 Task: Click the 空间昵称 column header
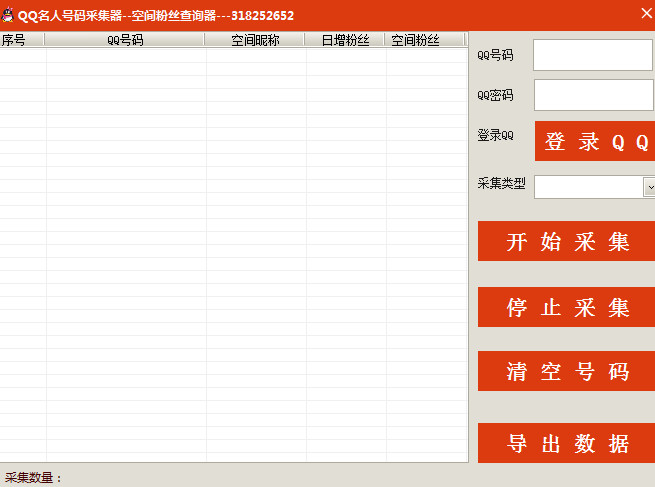pos(255,40)
